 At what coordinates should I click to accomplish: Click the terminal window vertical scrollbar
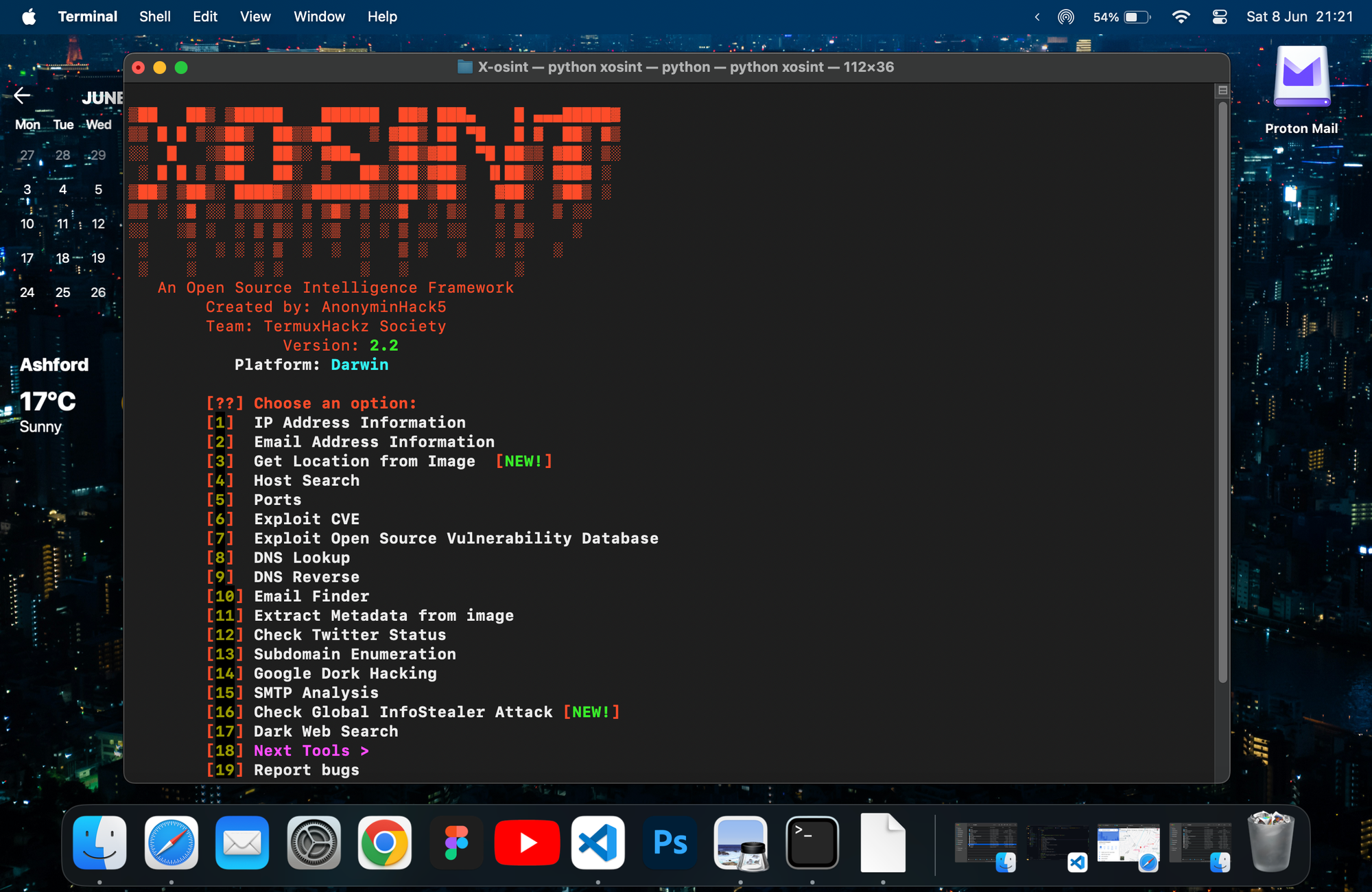[x=1222, y=391]
